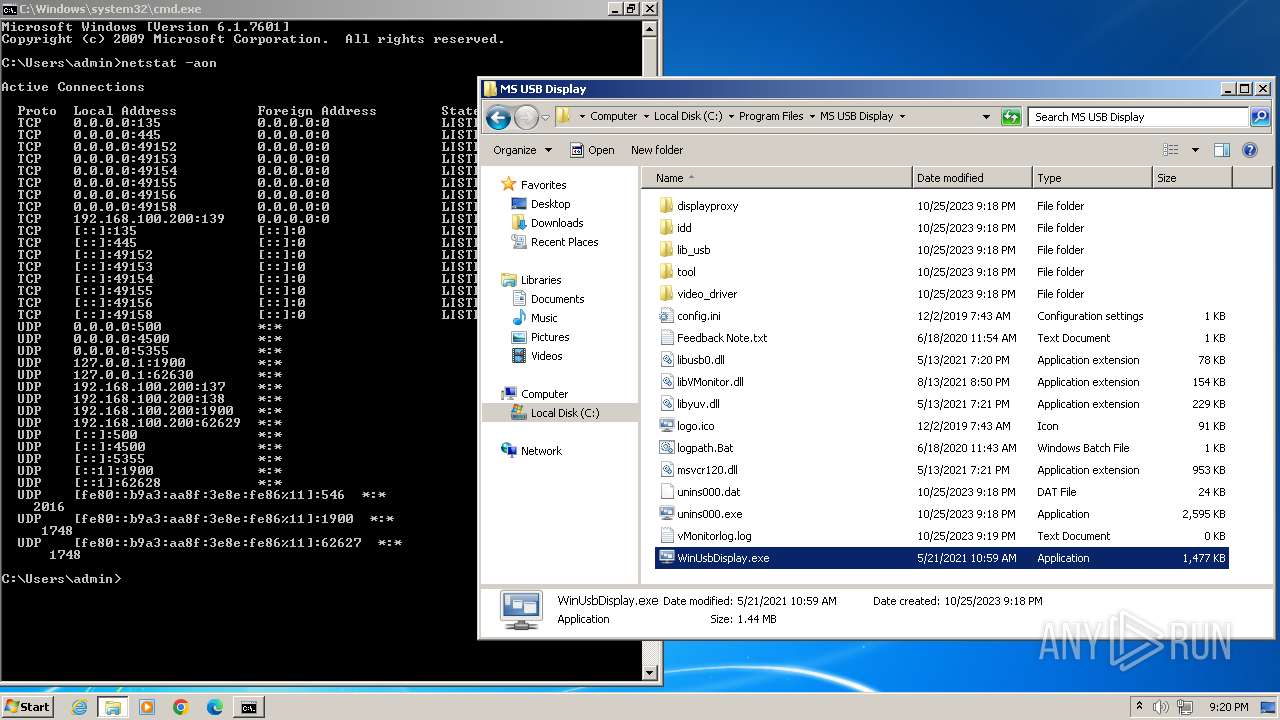Screen dimensions: 1280x720
Task: Click the green Refresh button beside address bar
Action: (x=1011, y=117)
